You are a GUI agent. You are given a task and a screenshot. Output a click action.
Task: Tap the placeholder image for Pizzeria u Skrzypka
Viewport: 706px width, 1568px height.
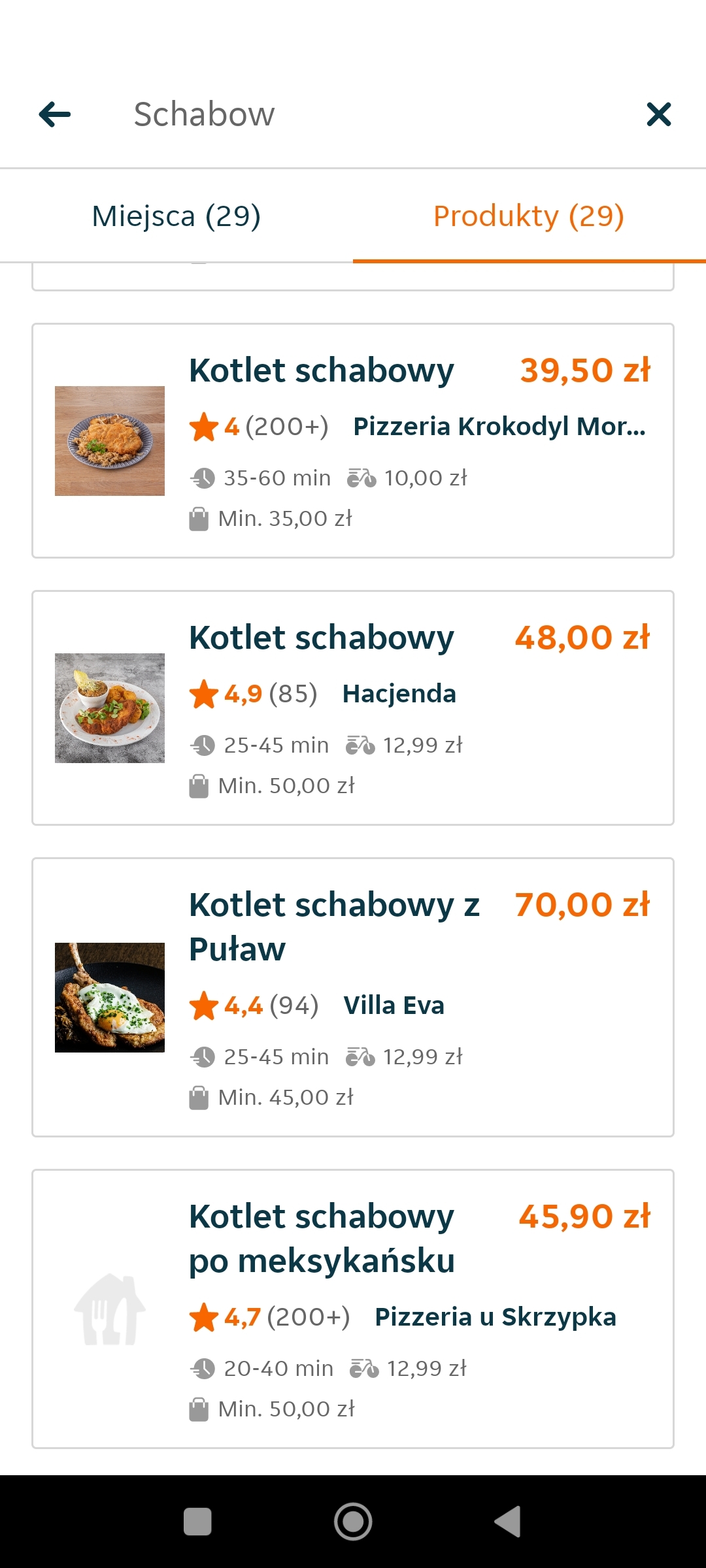click(110, 1309)
